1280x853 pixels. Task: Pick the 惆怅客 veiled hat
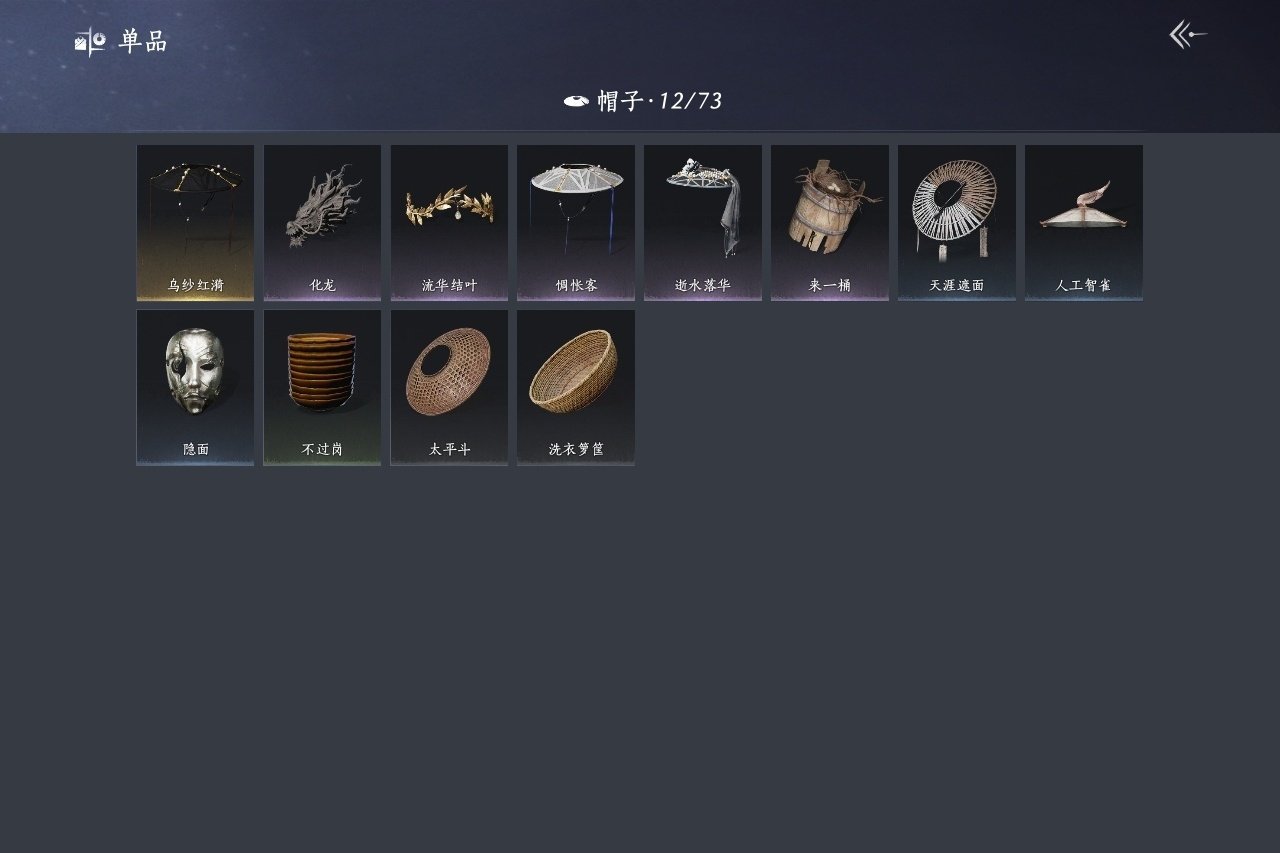576,222
